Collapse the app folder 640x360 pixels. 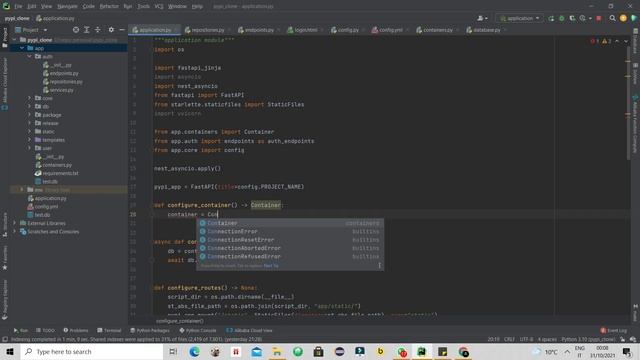click(x=22, y=48)
